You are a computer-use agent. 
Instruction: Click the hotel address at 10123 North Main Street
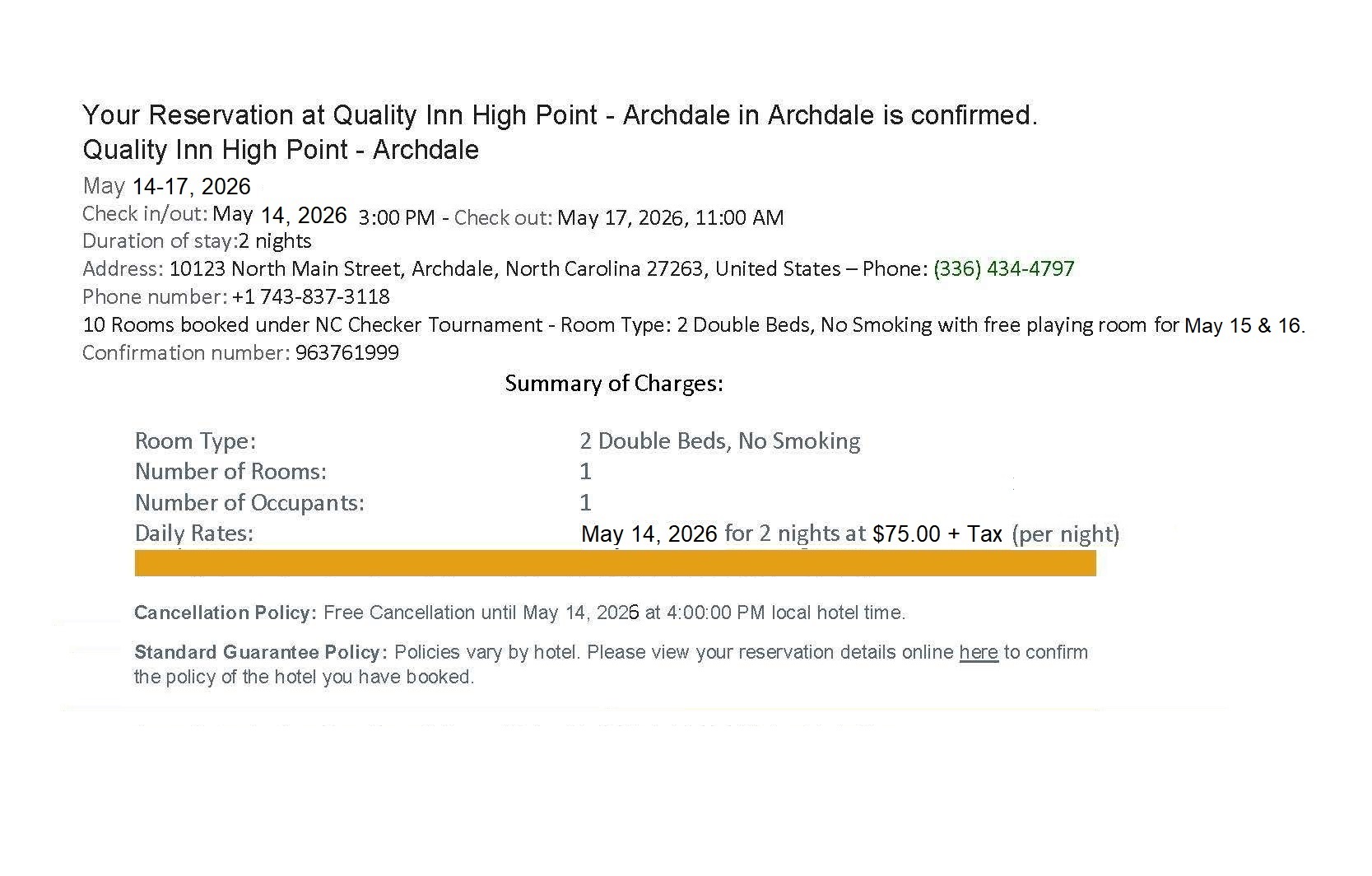436,269
